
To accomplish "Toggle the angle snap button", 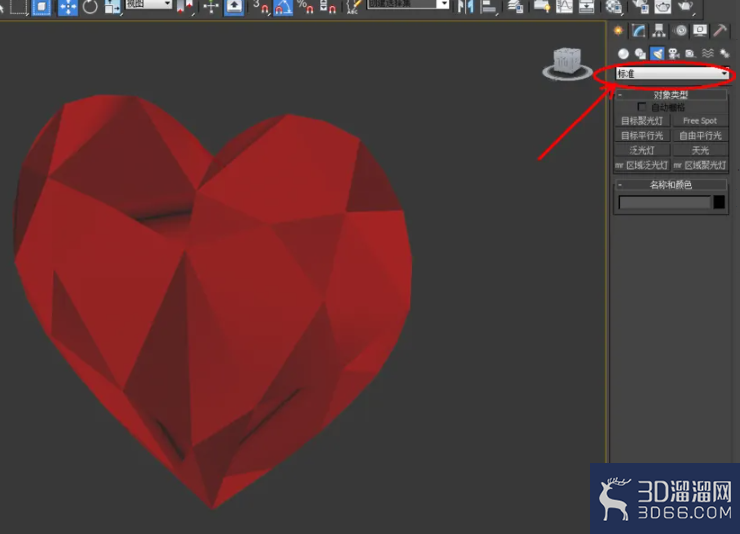I will [x=283, y=7].
